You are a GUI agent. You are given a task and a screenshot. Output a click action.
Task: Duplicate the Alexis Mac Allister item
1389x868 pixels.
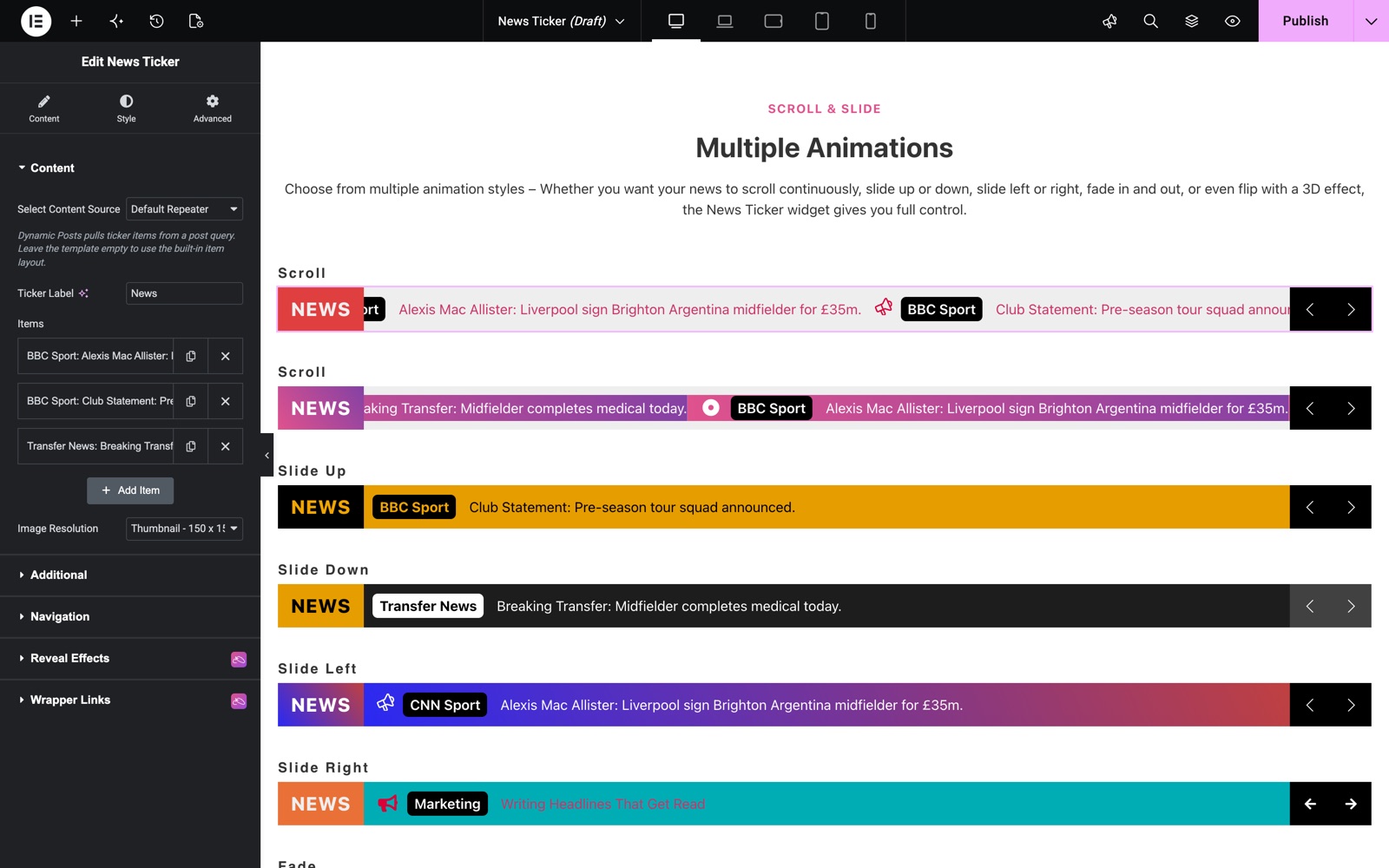pyautogui.click(x=191, y=356)
